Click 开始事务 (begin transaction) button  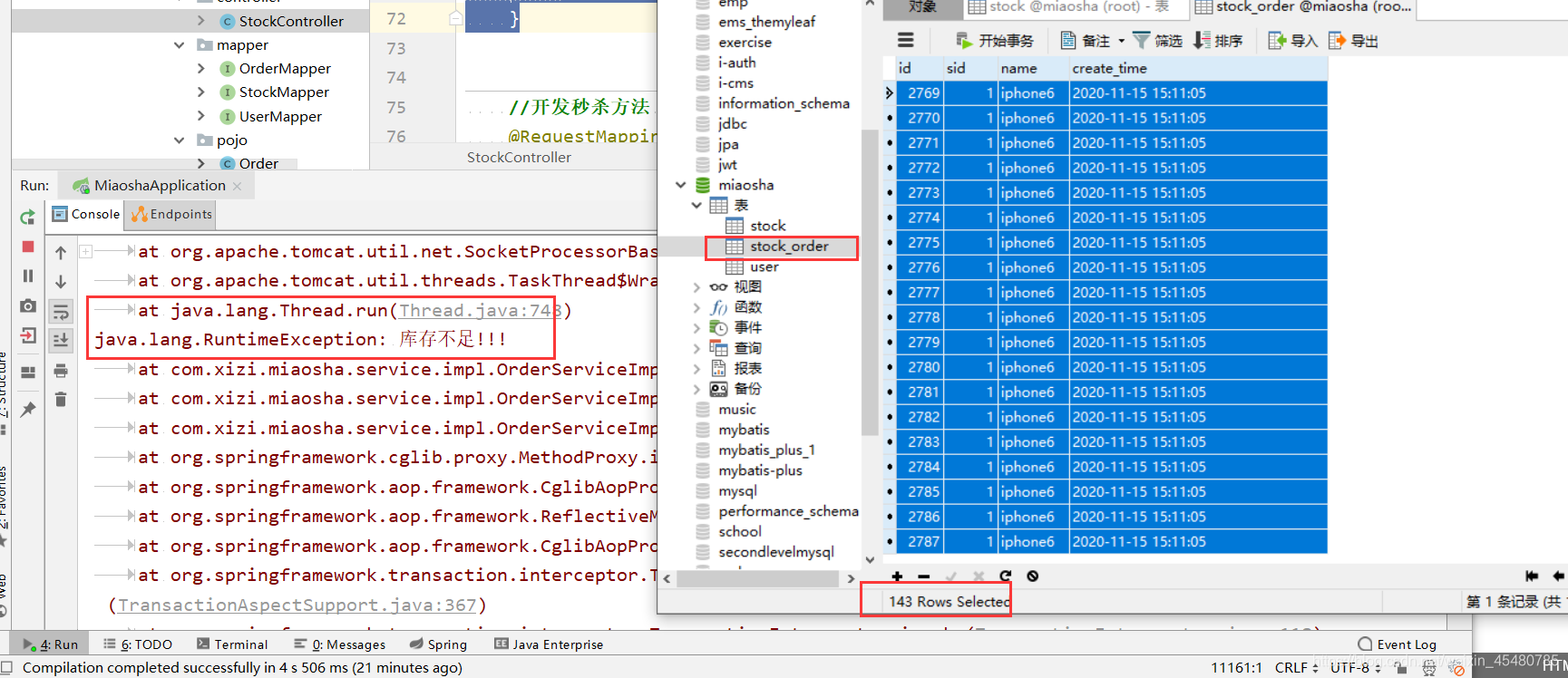point(994,41)
